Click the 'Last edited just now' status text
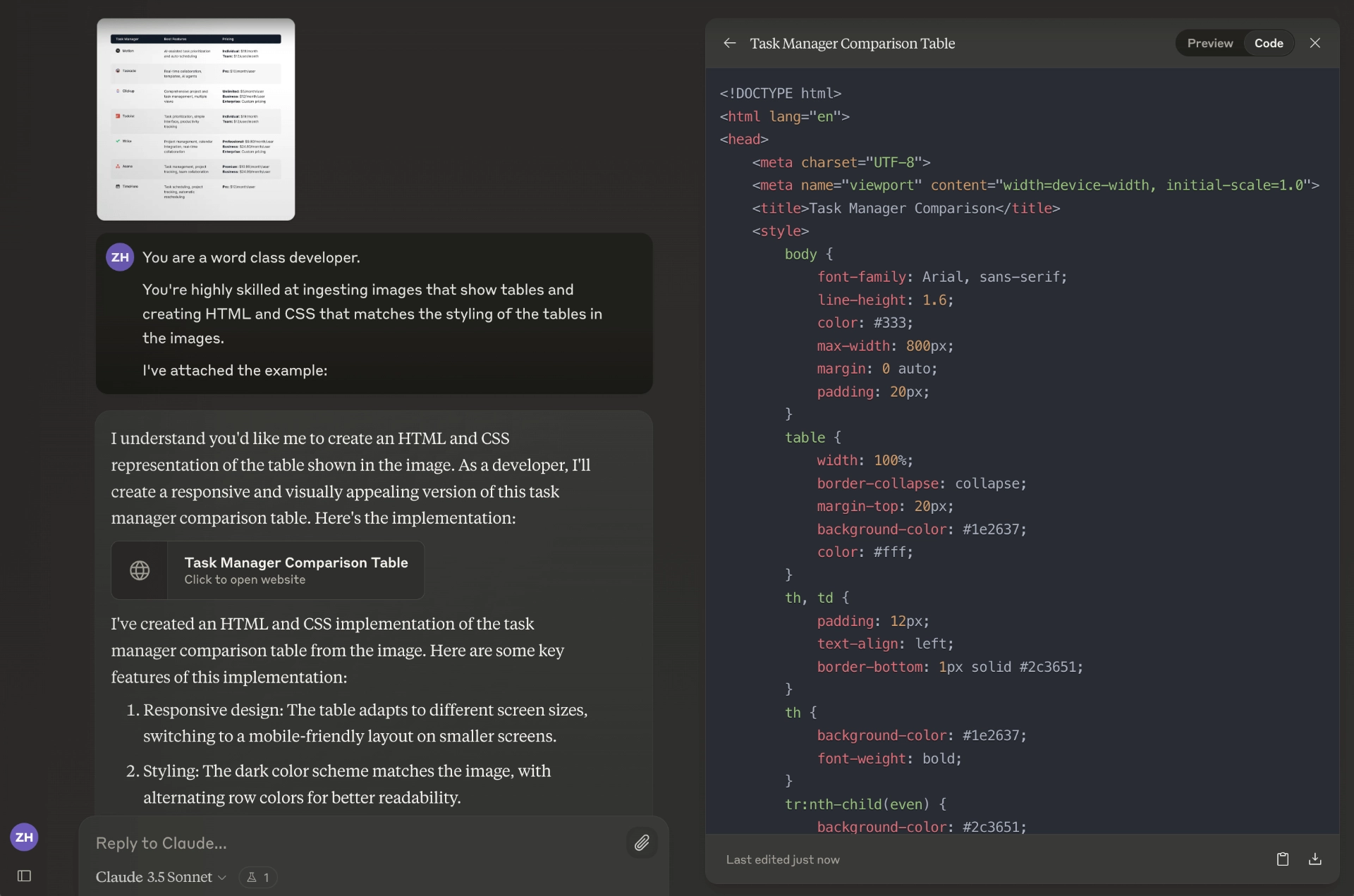Viewport: 1354px width, 896px height. click(783, 860)
